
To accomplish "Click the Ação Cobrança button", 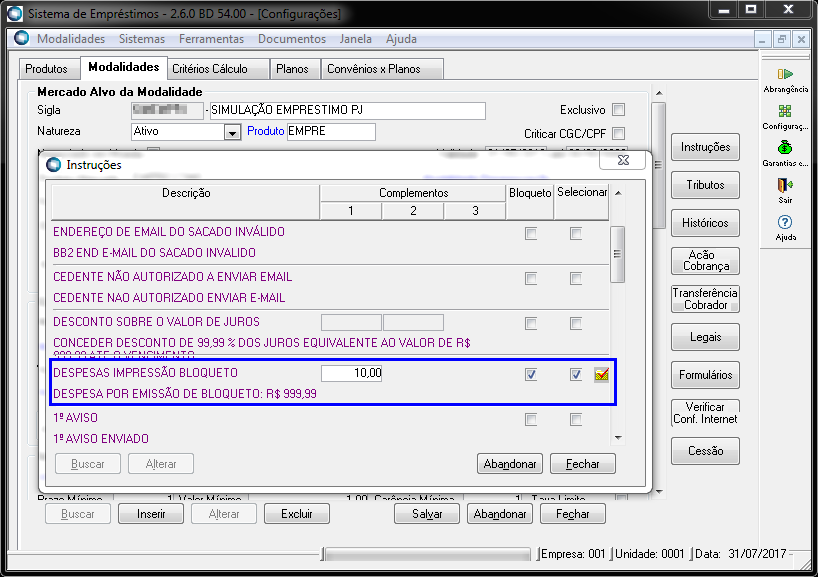I will (705, 261).
